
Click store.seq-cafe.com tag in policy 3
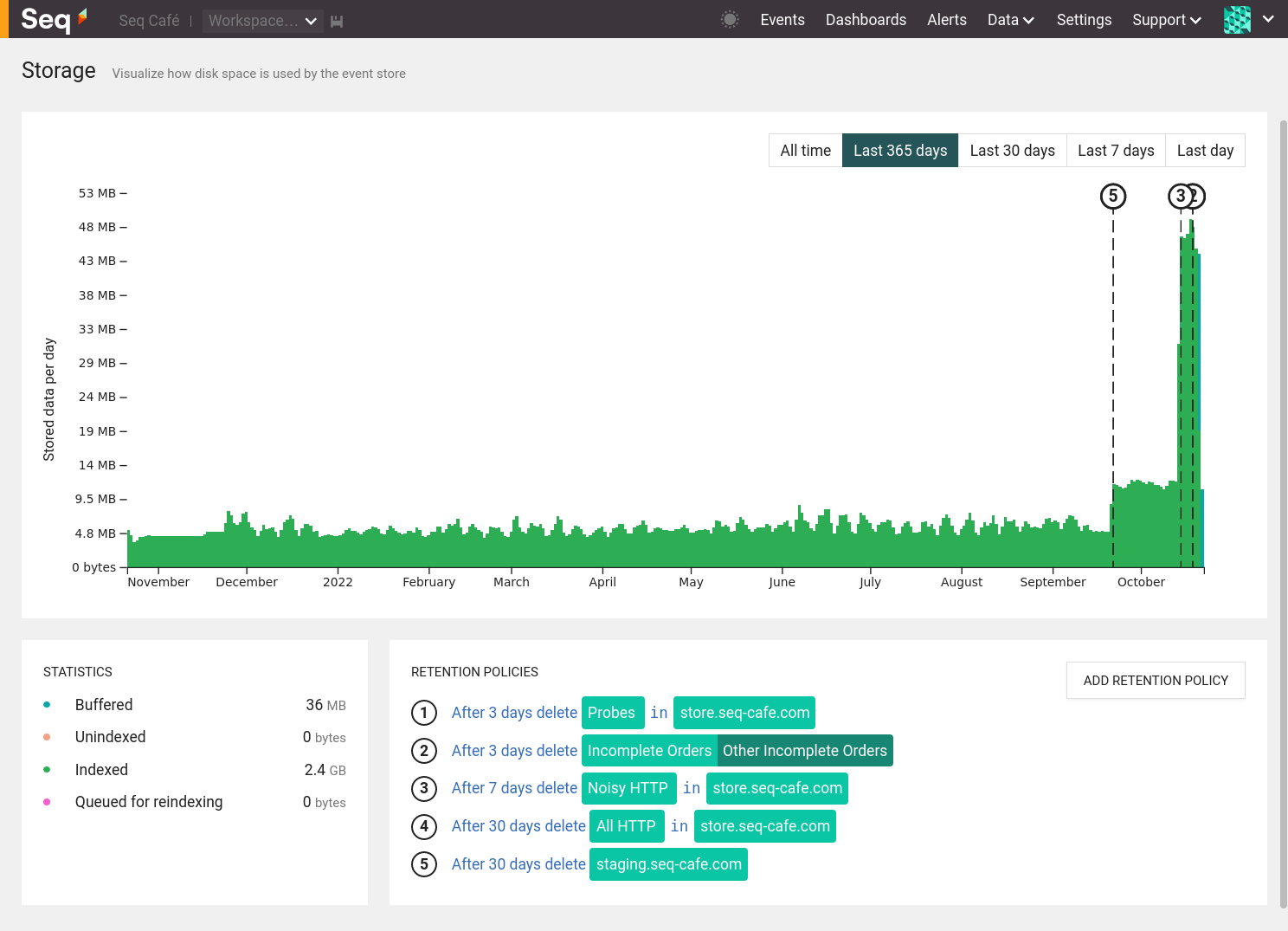[x=777, y=788]
